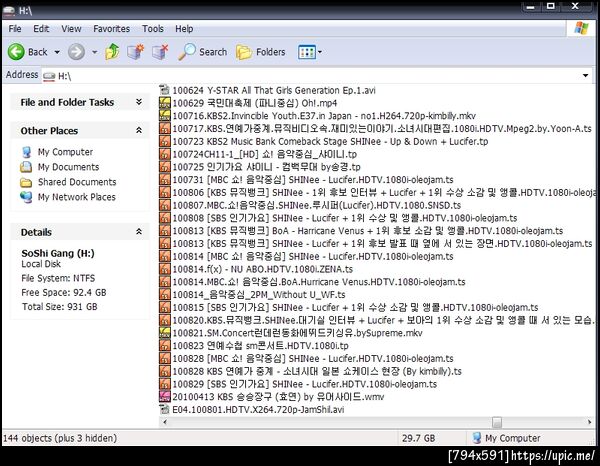Click the horizontal scrollbar right arrow
600x466 pixels.
tap(589, 422)
